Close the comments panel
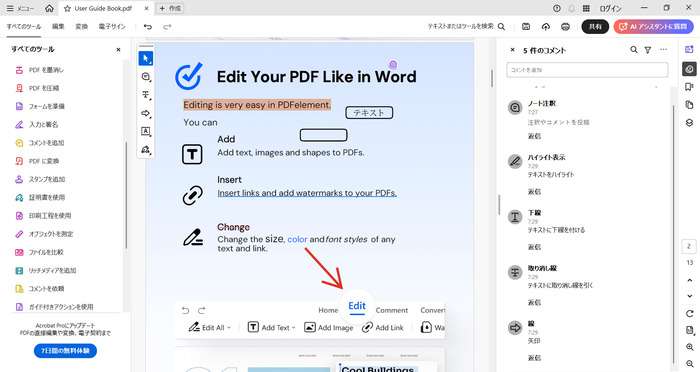The image size is (700, 372). click(512, 50)
